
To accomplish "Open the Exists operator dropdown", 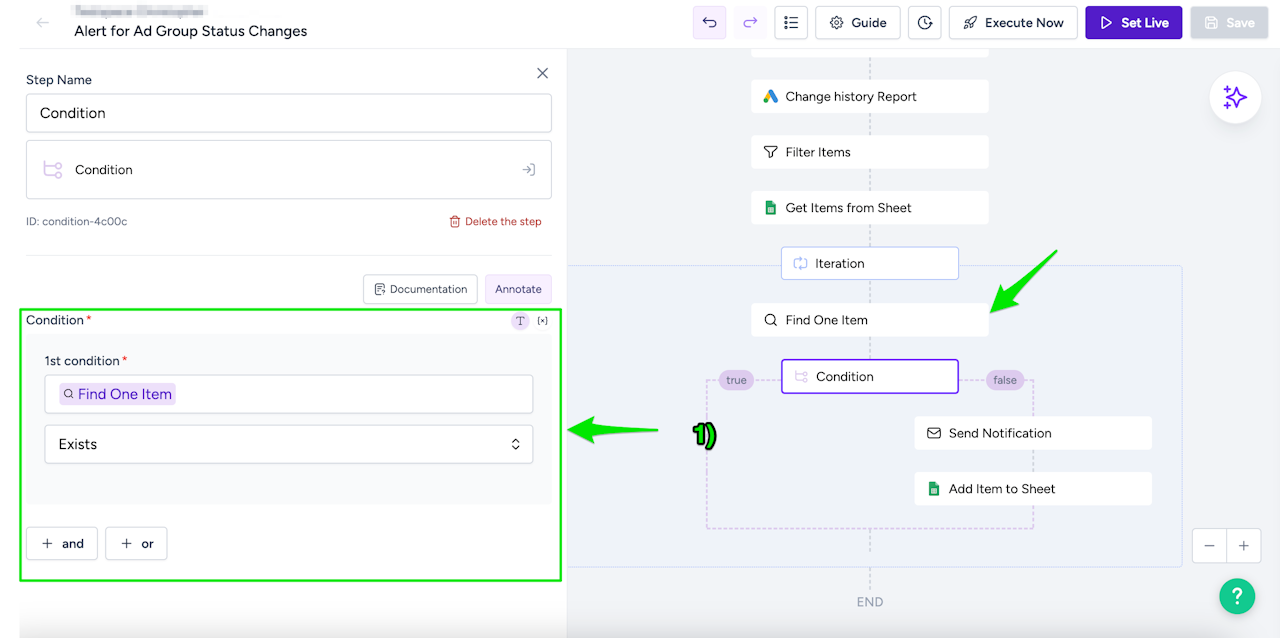I will point(289,444).
